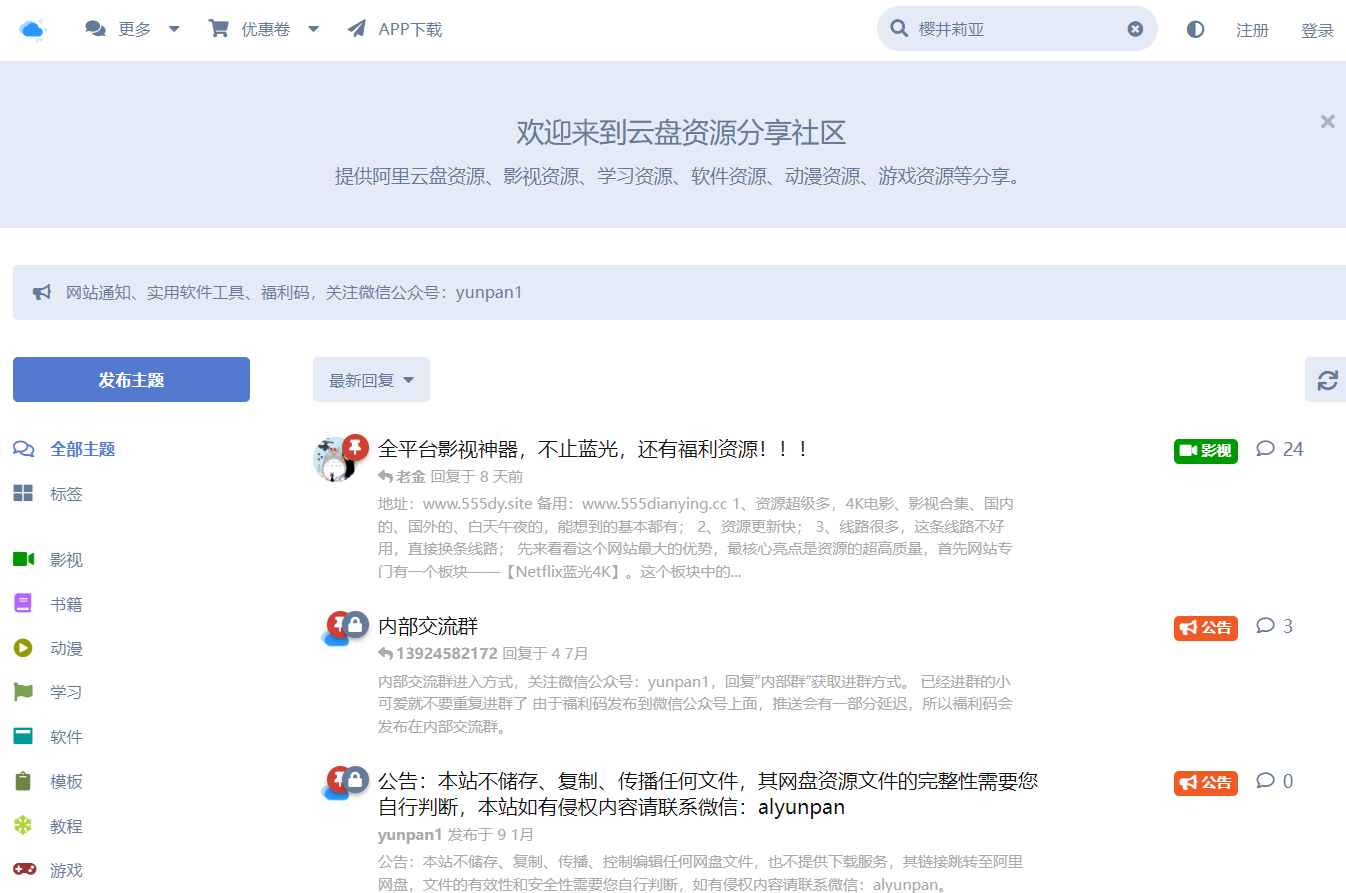Screen dimensions: 1346x893
Task: Click the 游戏 gamepad sidebar icon
Action: [23, 869]
